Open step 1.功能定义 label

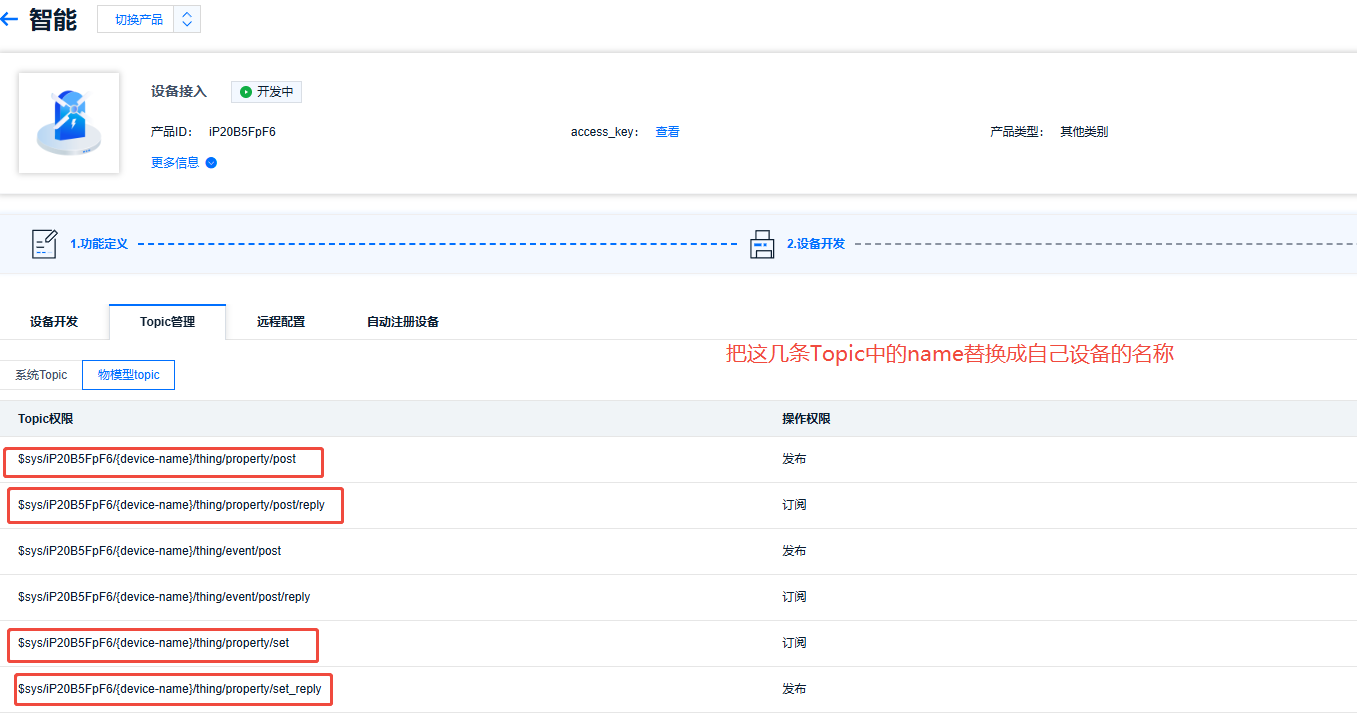[x=99, y=244]
